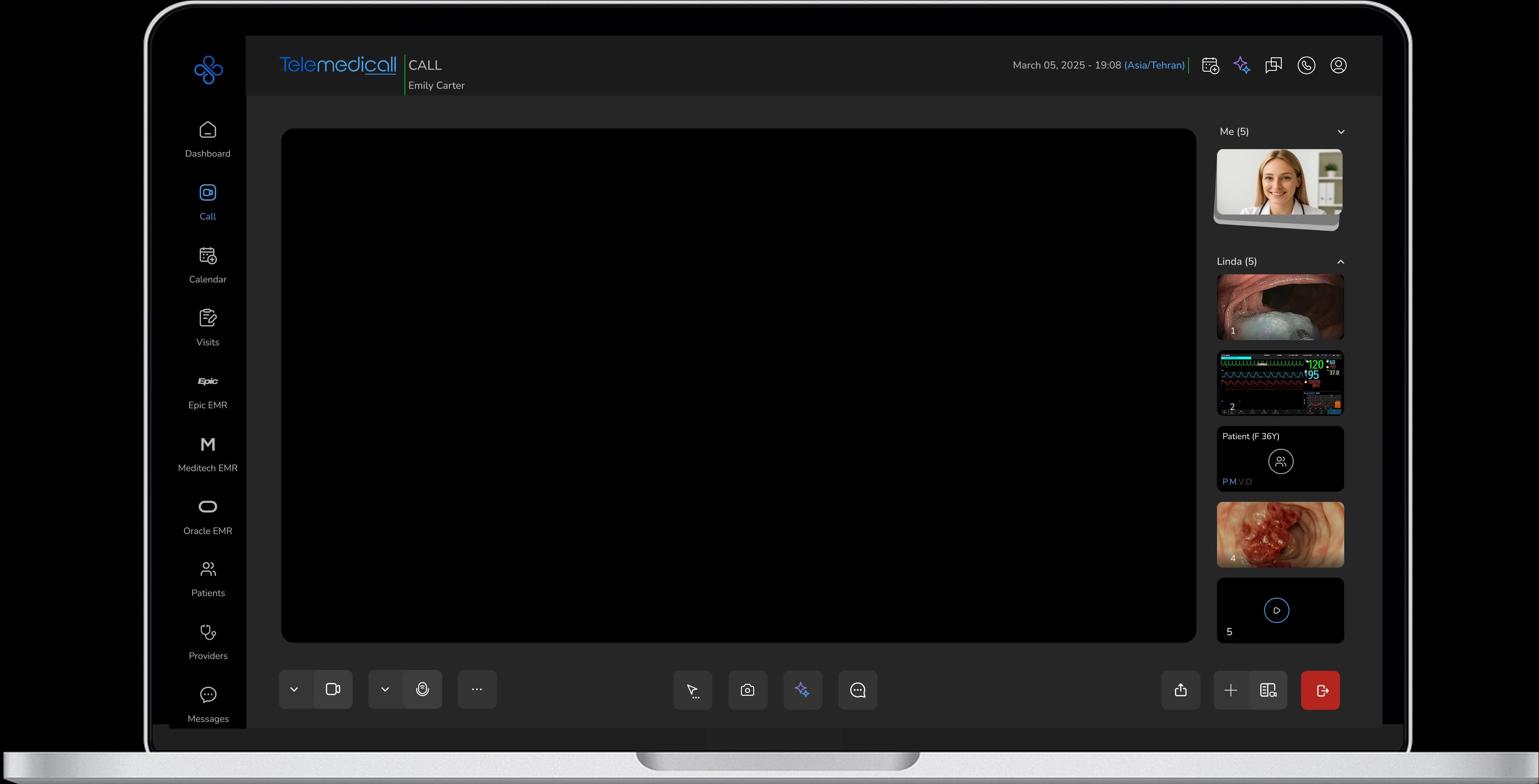Change the video layout view
Viewport: 1539px width, 784px height.
[1268, 690]
